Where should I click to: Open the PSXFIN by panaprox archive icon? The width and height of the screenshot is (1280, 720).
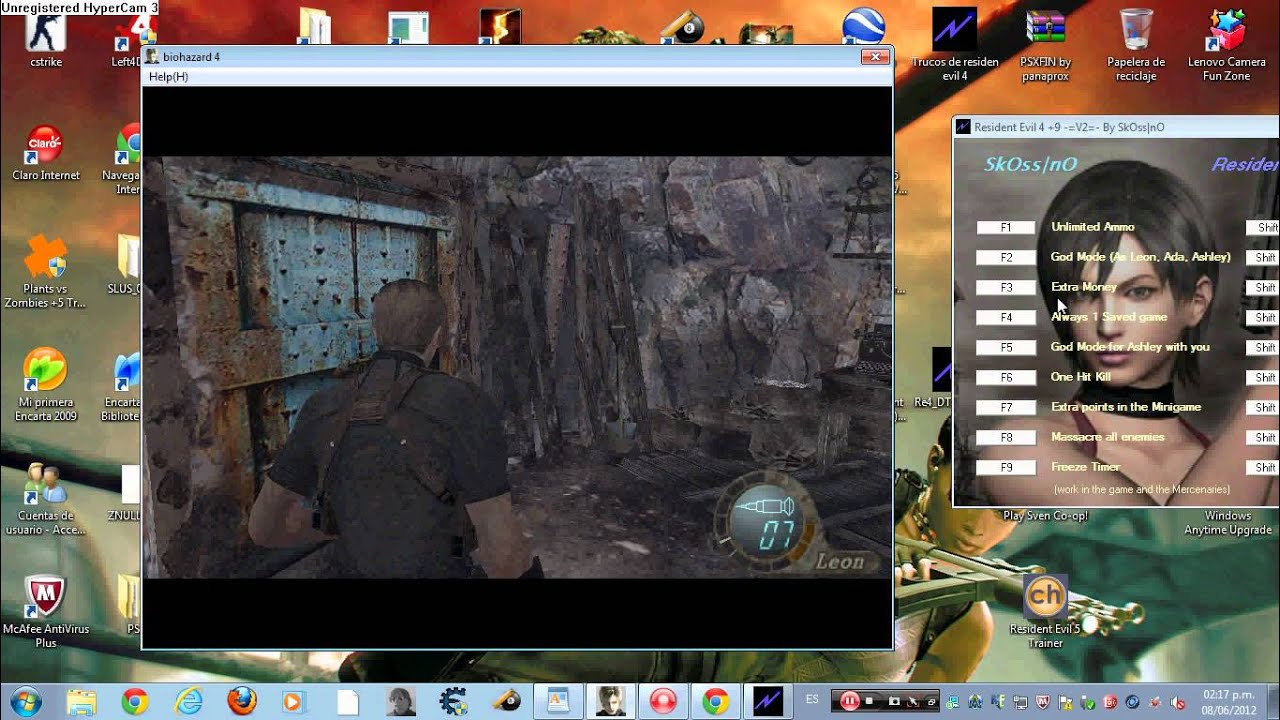pyautogui.click(x=1045, y=30)
